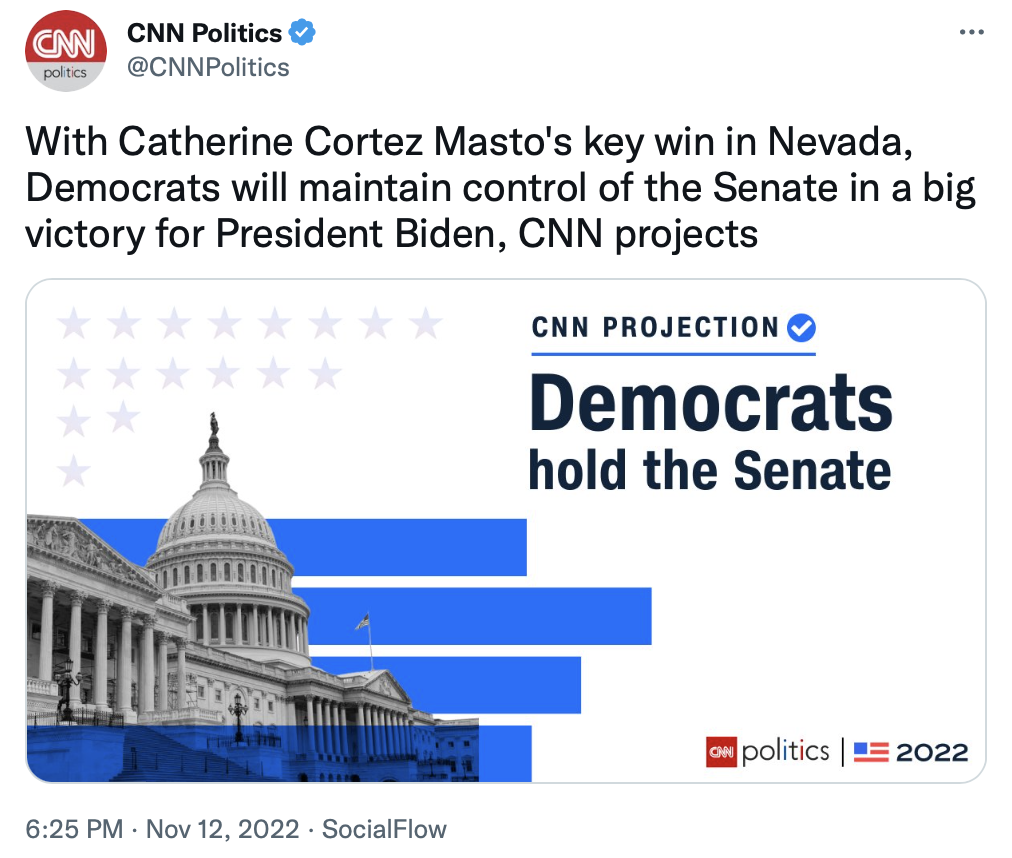Image resolution: width=1012 pixels, height=858 pixels.
Task: Click the CNN Politics display name
Action: click(x=204, y=33)
